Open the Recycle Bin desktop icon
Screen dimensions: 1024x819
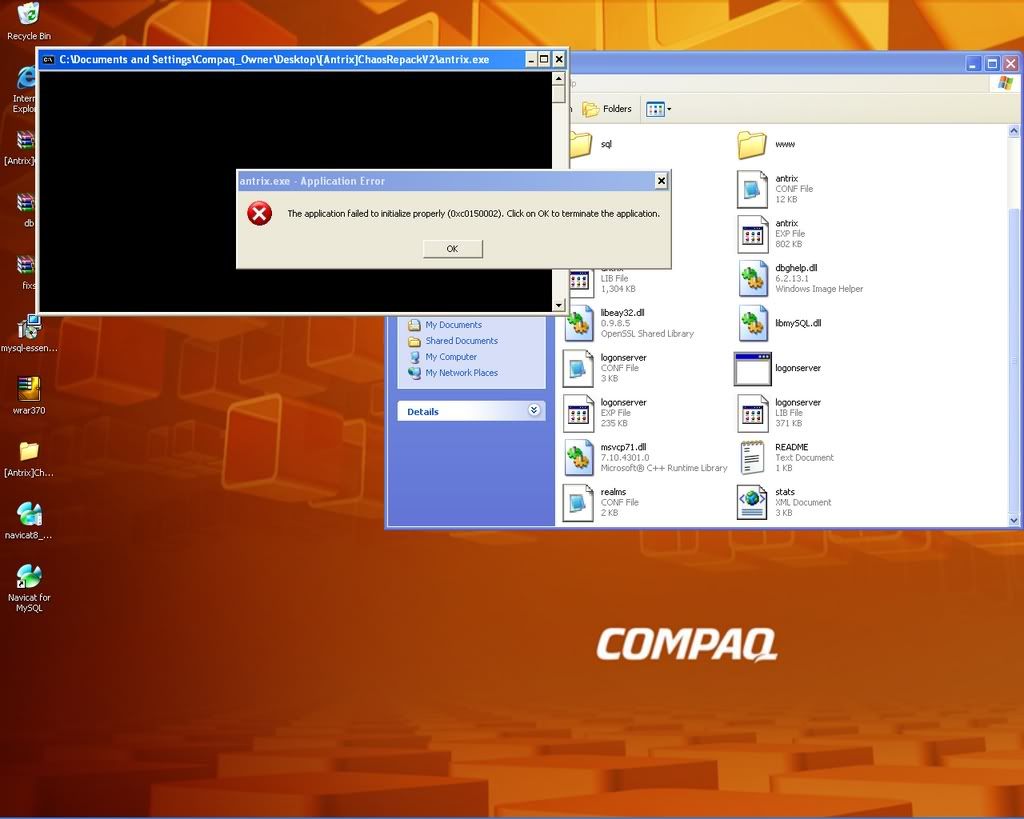click(29, 15)
